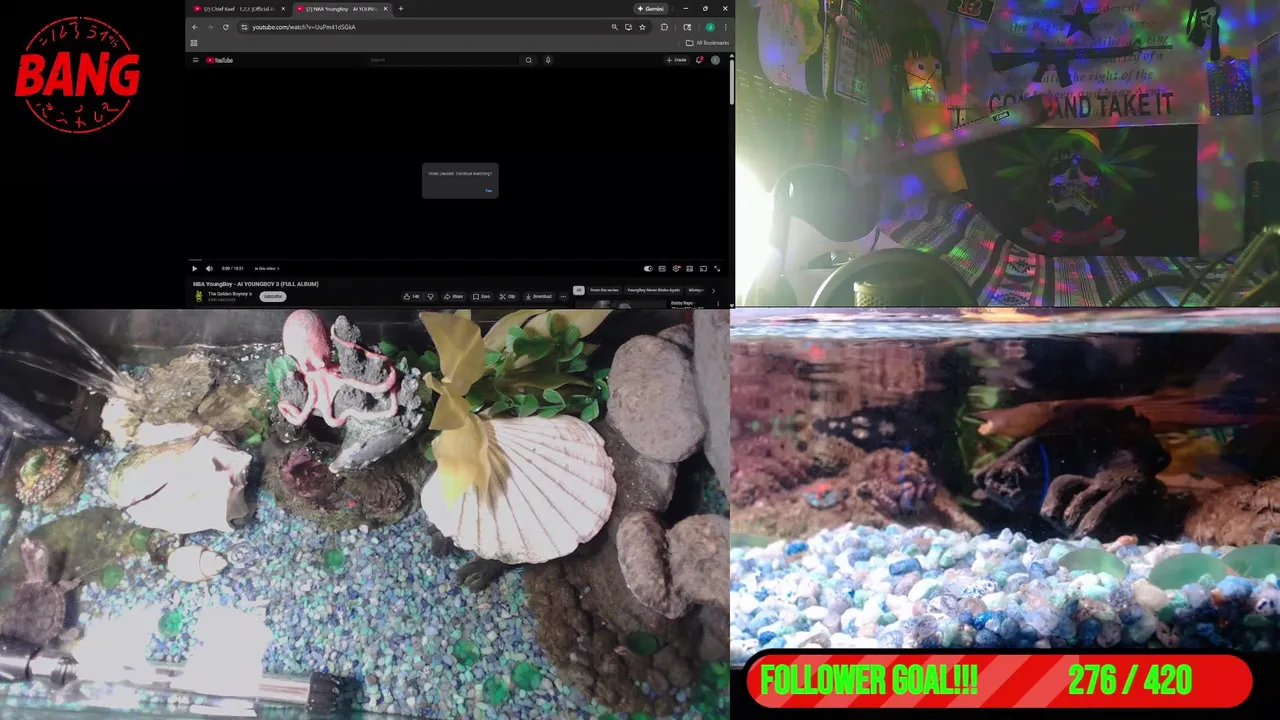The image size is (1280, 720).
Task: Open a new browser tab
Action: pyautogui.click(x=401, y=8)
